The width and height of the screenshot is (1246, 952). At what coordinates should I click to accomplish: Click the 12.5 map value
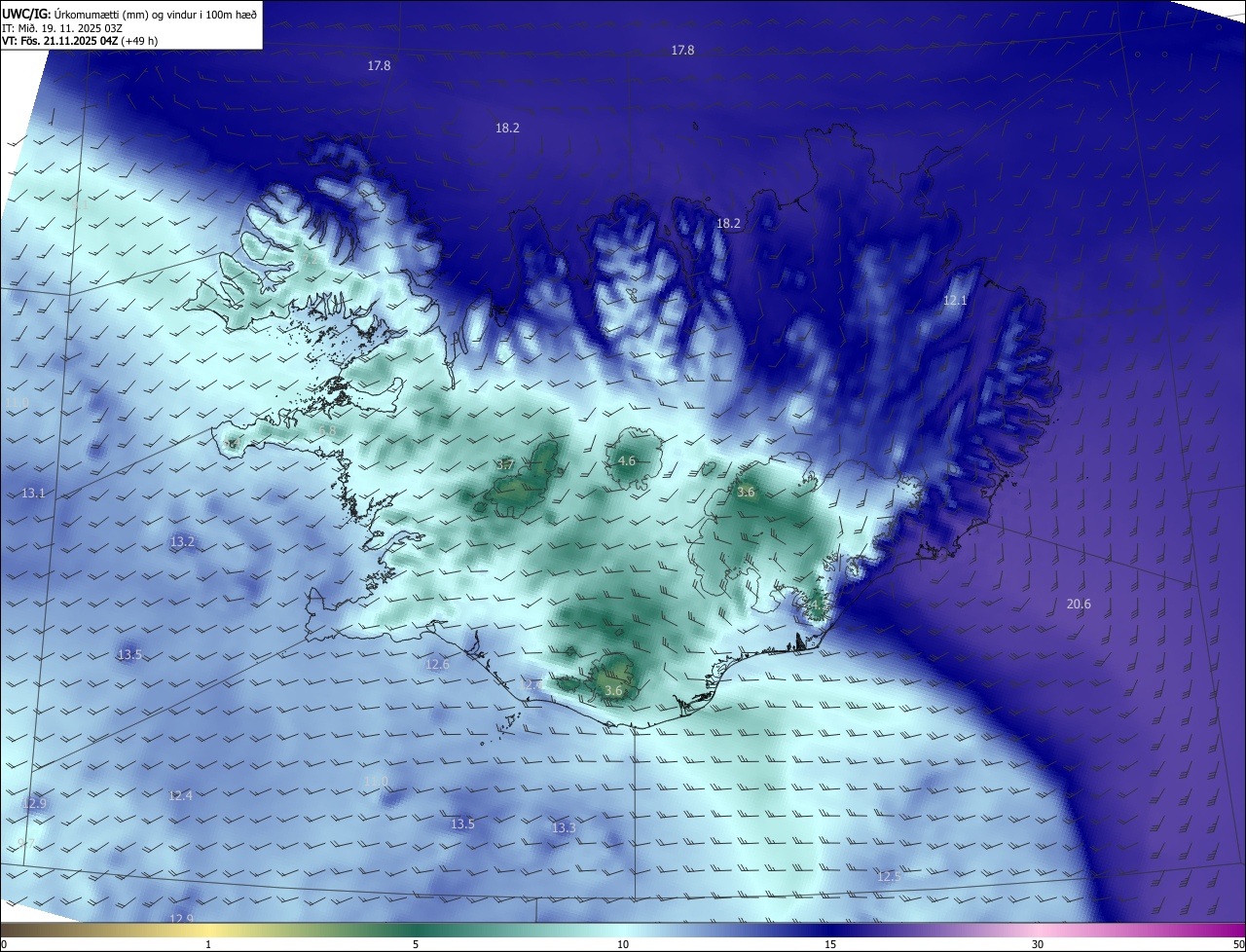(889, 877)
